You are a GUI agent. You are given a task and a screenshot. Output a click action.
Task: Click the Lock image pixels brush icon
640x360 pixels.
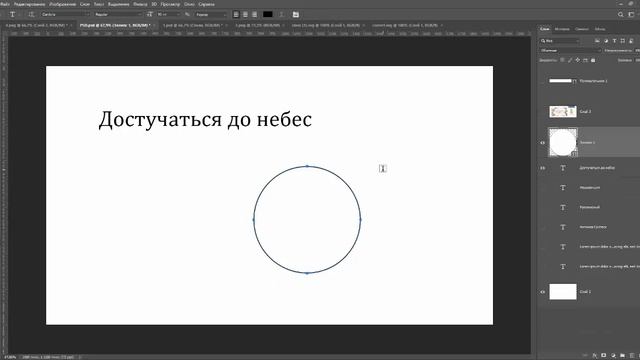(x=570, y=60)
